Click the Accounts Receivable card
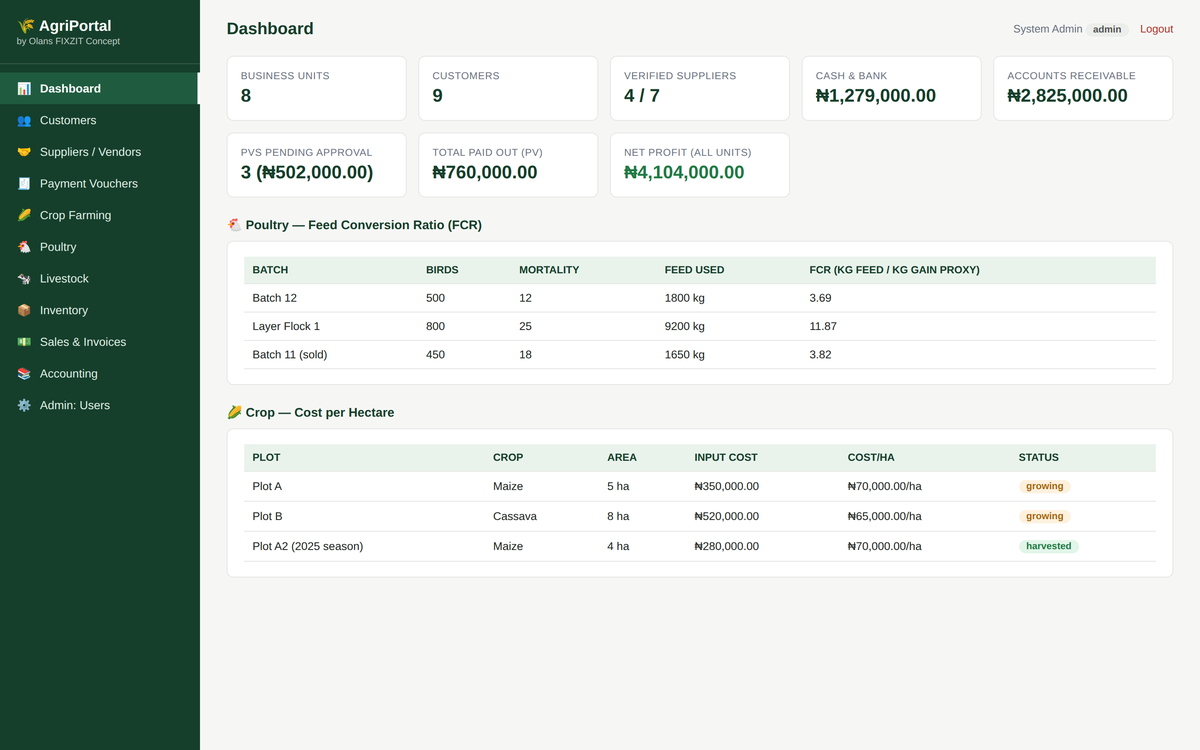The width and height of the screenshot is (1200, 750). click(x=1083, y=88)
